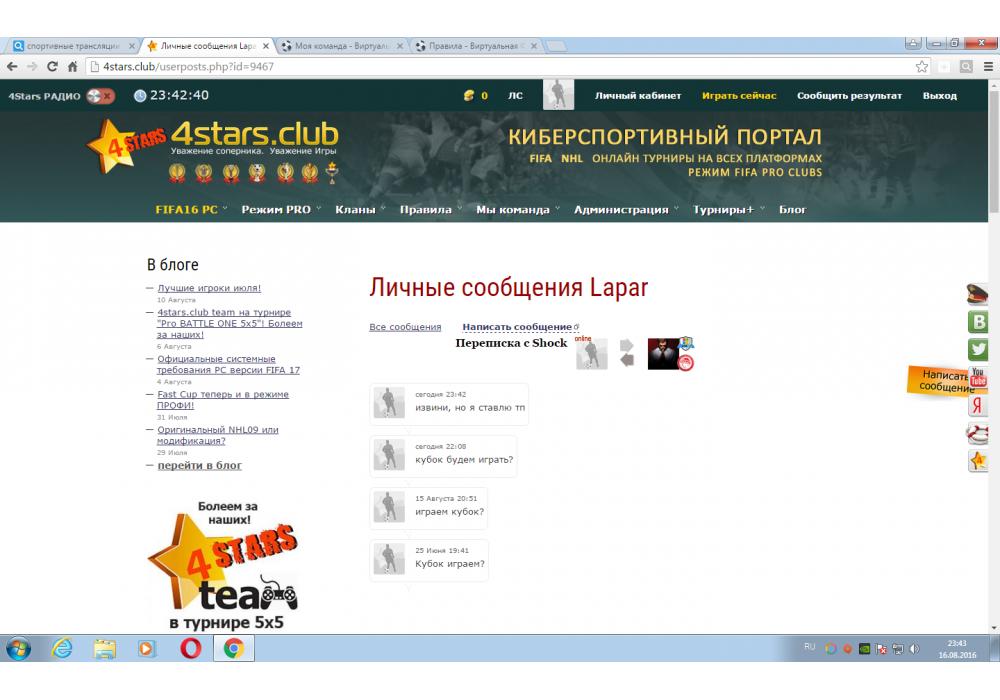
Task: Open the Opera browser from the taskbar
Action: tap(190, 649)
